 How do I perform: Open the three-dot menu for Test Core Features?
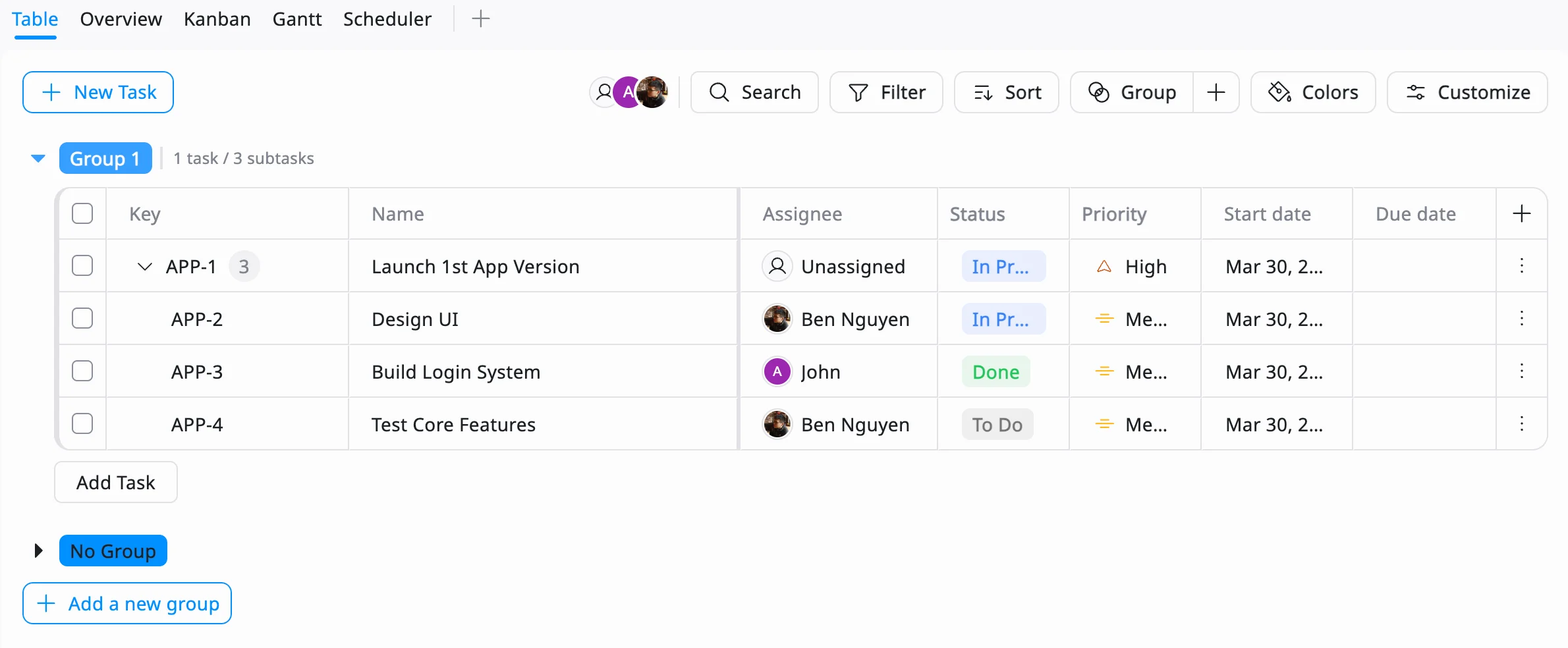click(x=1521, y=424)
